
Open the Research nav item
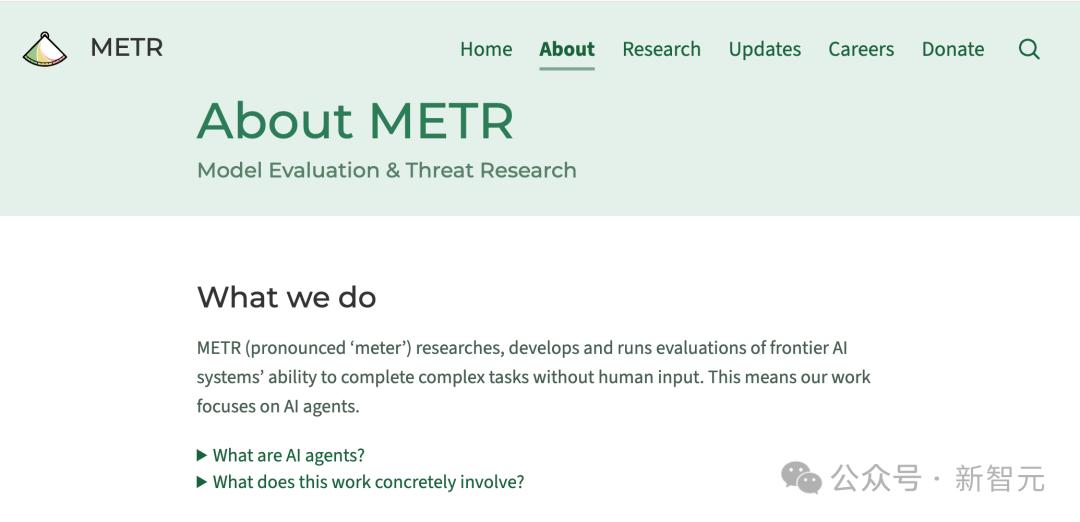[x=662, y=50]
